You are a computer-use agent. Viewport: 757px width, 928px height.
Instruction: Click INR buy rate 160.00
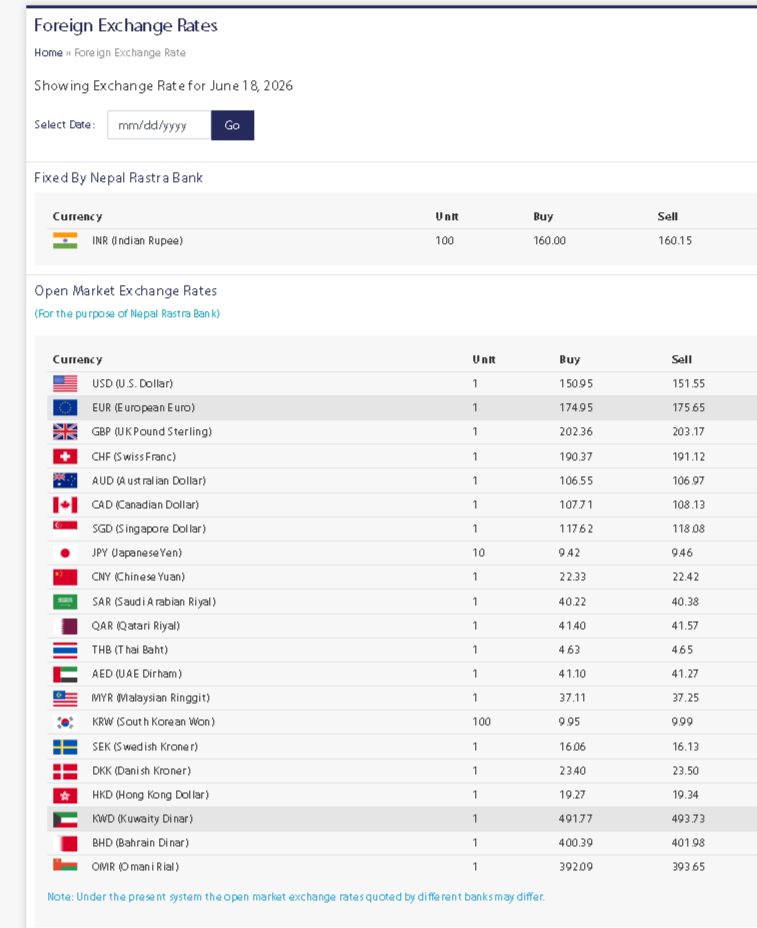click(x=549, y=240)
